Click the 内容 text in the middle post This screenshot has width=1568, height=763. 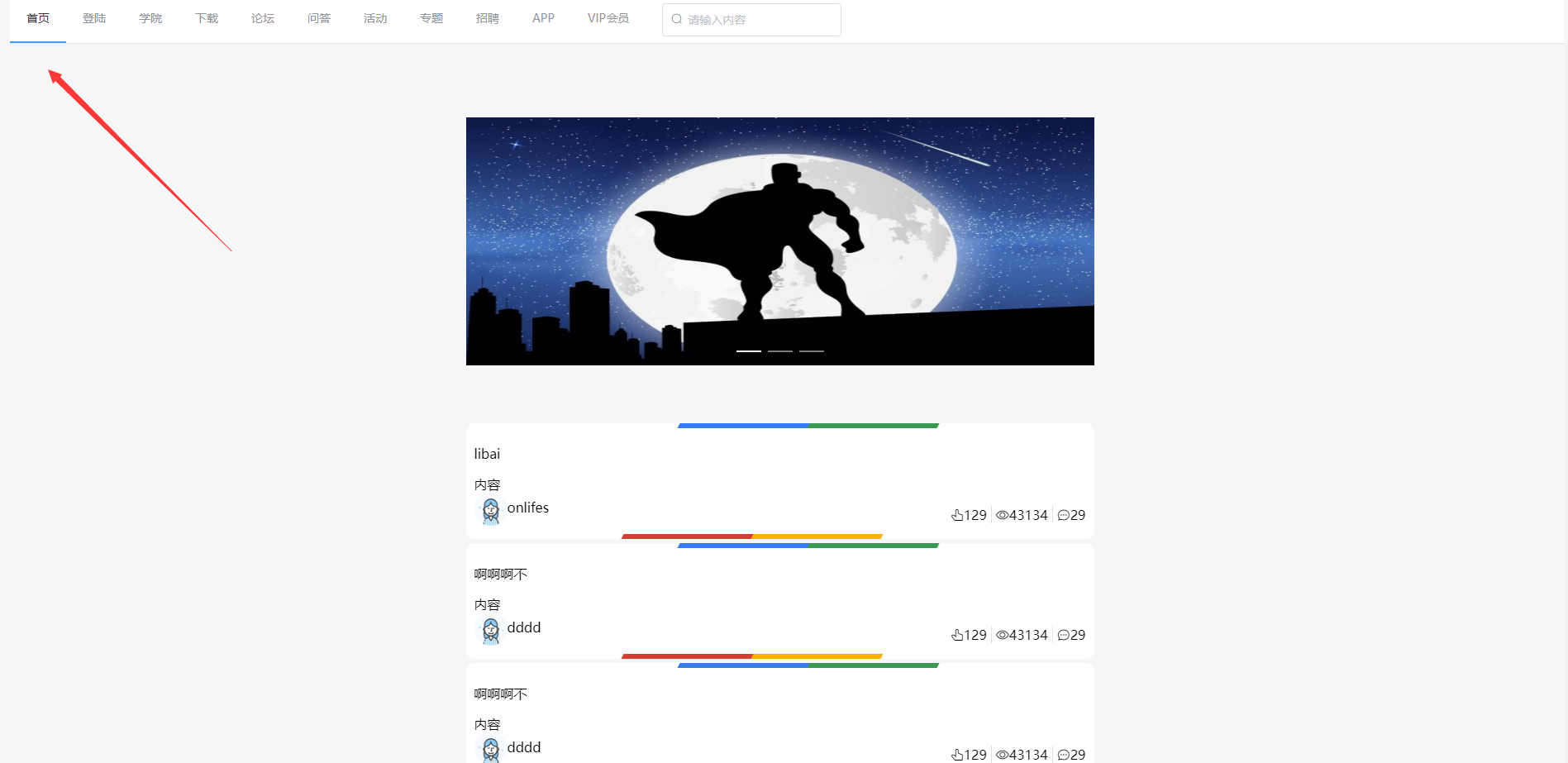pos(488,604)
